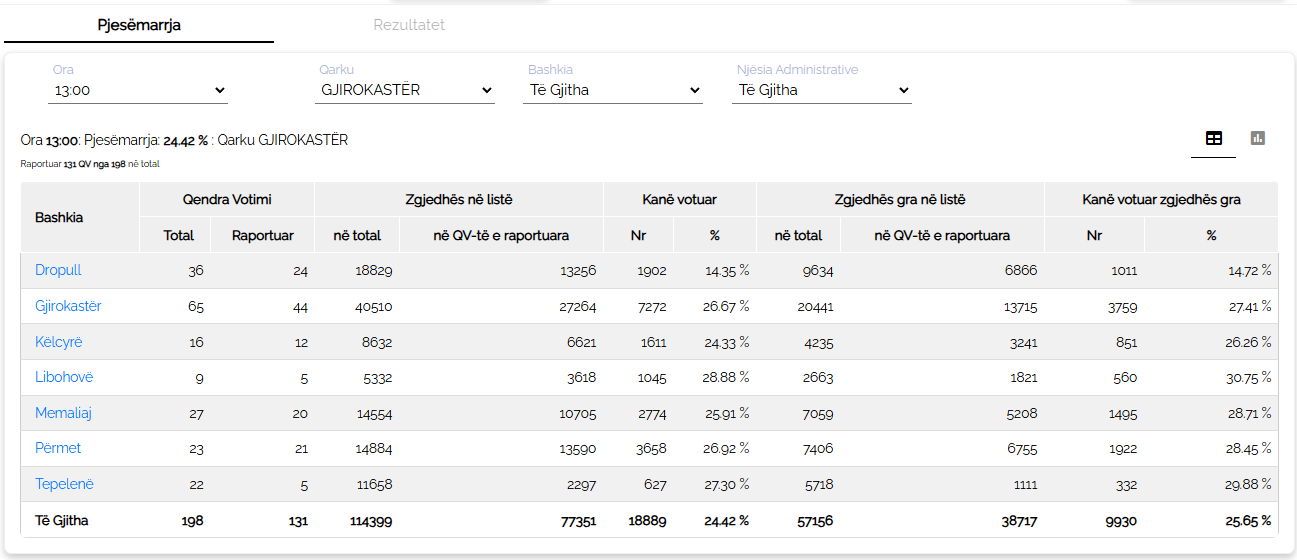Click Përmet reported voters 13590
The image size is (1297, 560).
577,449
